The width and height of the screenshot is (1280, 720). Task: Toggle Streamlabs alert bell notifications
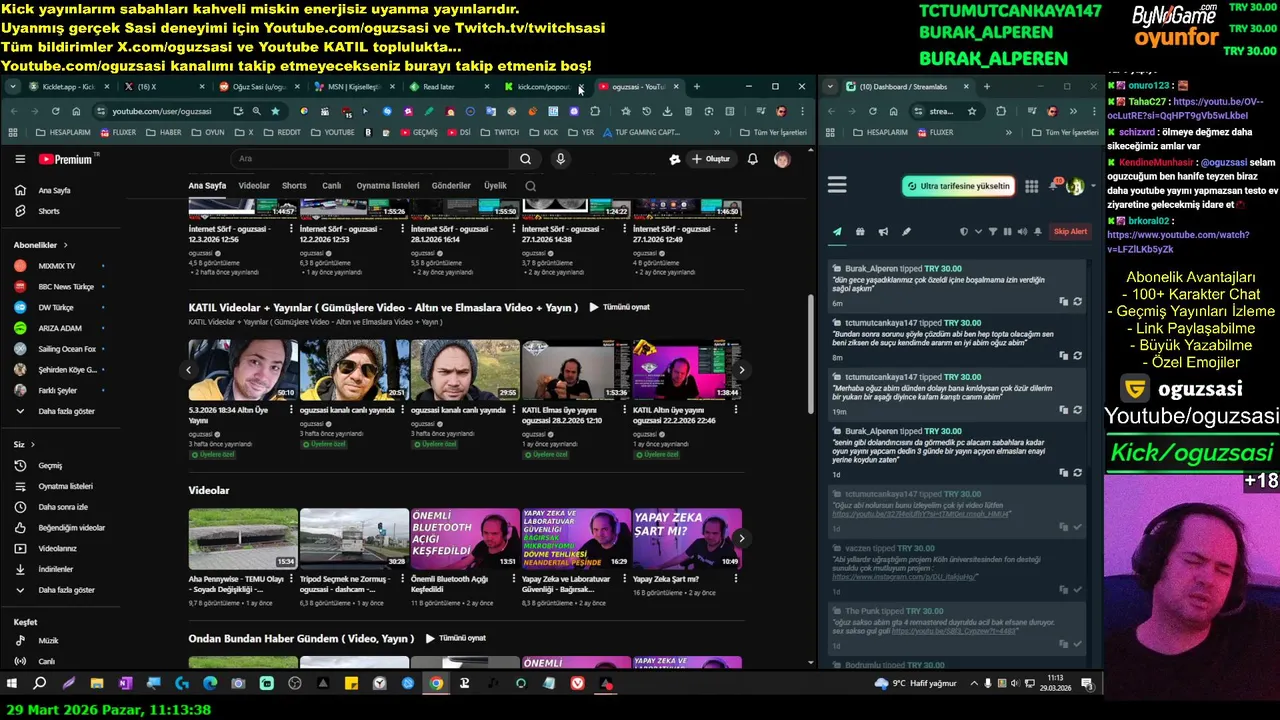(x=1038, y=232)
